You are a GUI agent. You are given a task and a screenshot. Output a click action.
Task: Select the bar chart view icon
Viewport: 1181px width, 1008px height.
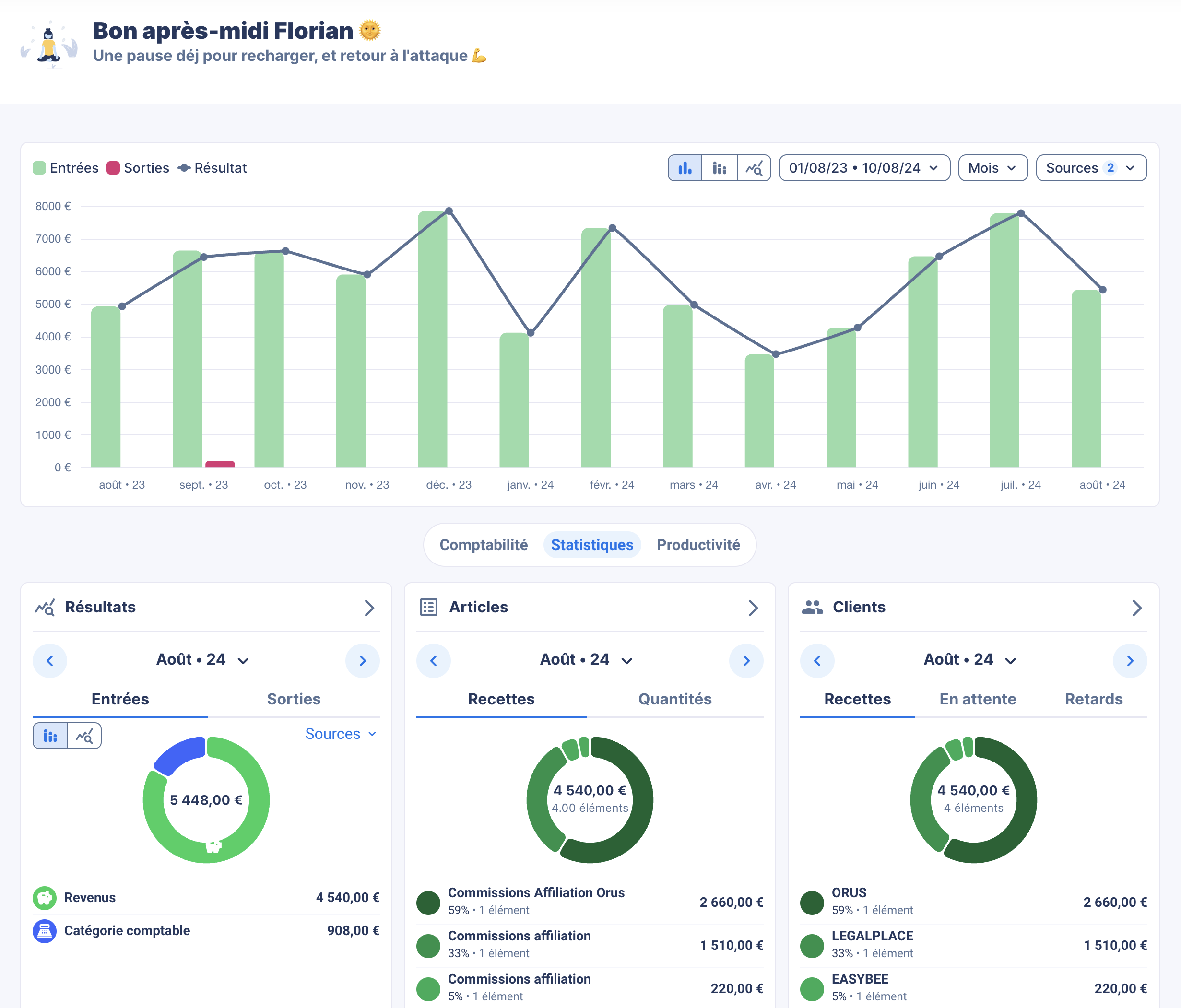(x=685, y=168)
